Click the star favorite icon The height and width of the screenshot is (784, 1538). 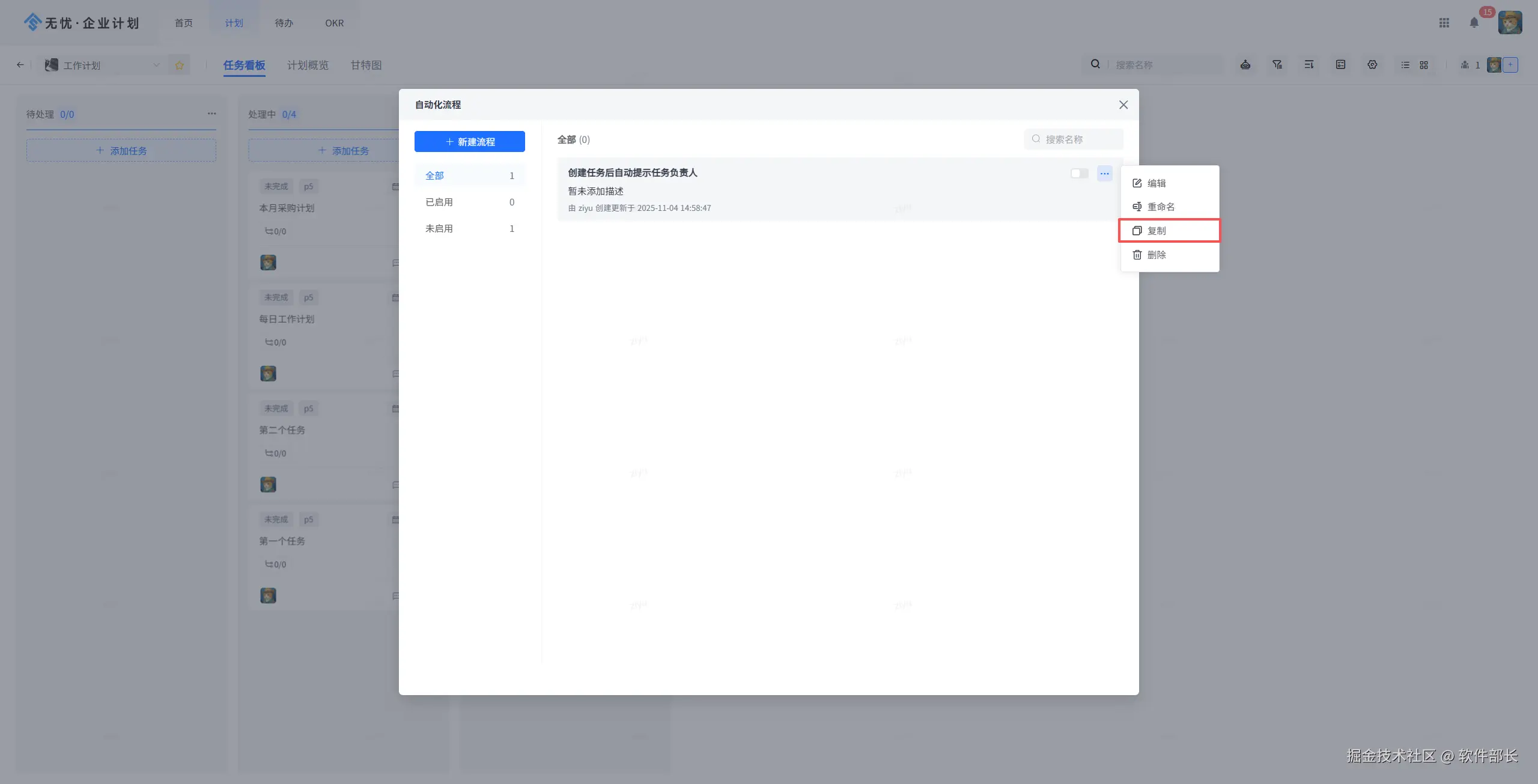[x=179, y=65]
